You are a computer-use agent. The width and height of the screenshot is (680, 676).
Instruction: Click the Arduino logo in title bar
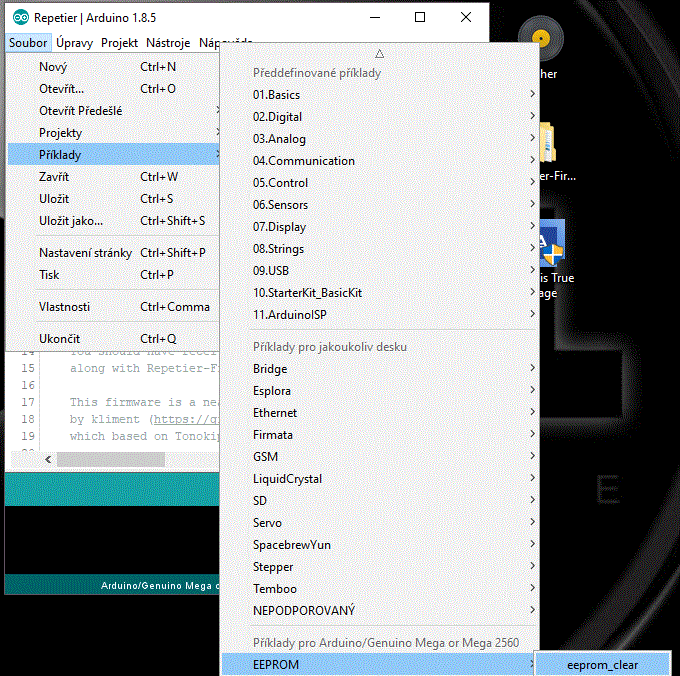pos(20,18)
